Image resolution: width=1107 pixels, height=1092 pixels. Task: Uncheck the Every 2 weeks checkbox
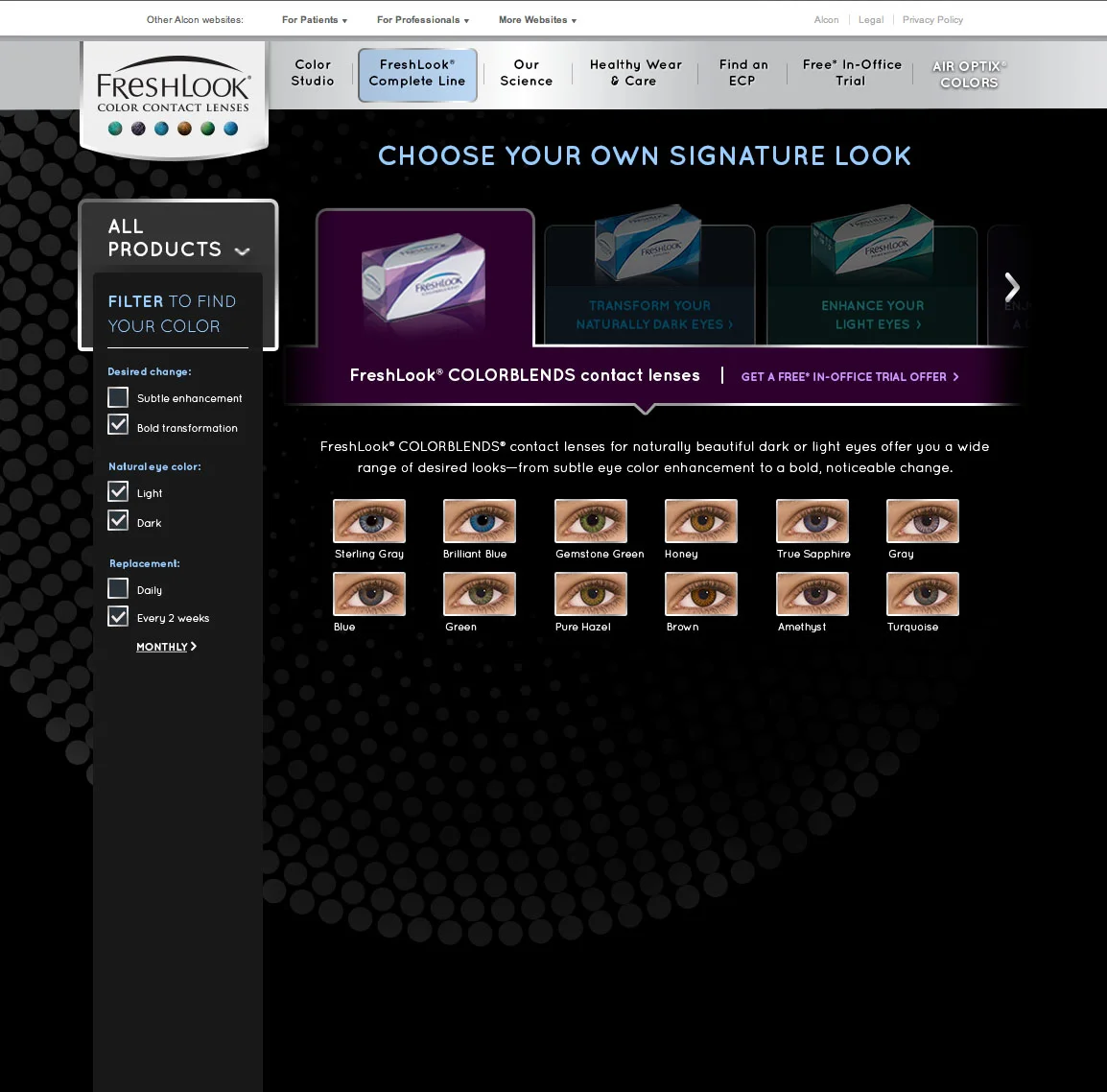[x=118, y=617]
